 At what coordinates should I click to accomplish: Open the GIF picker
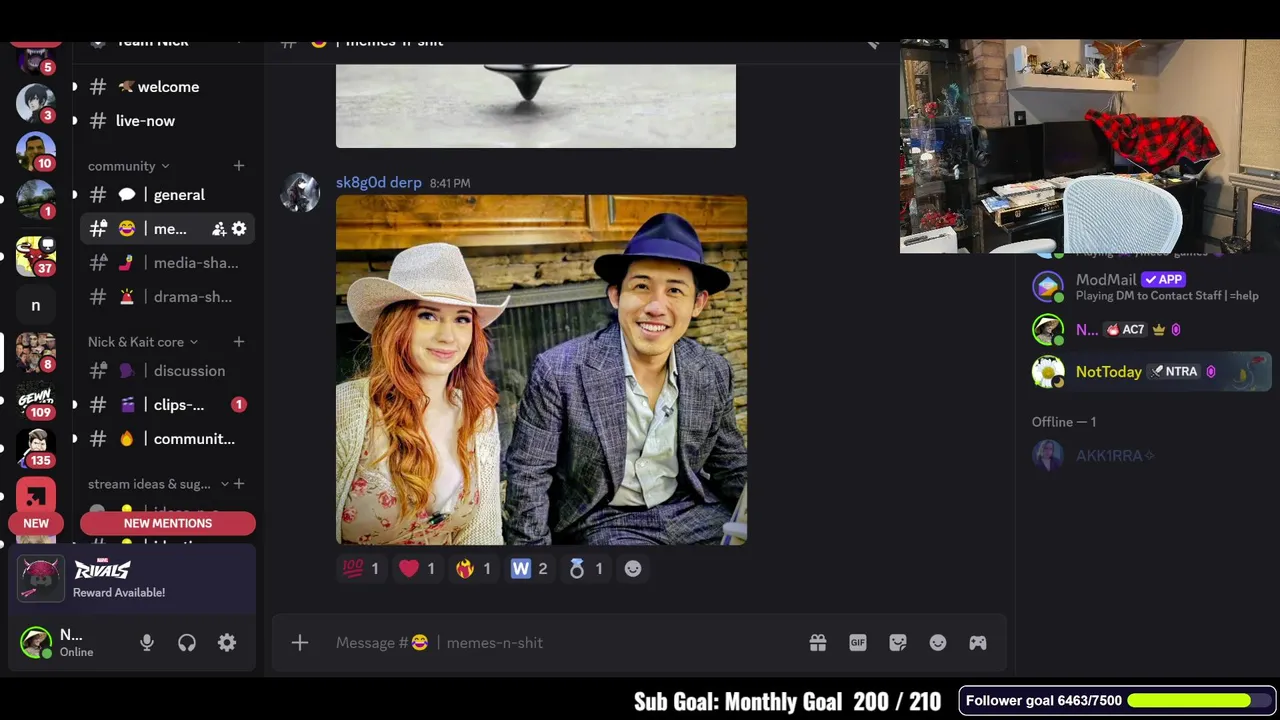pyautogui.click(x=858, y=643)
